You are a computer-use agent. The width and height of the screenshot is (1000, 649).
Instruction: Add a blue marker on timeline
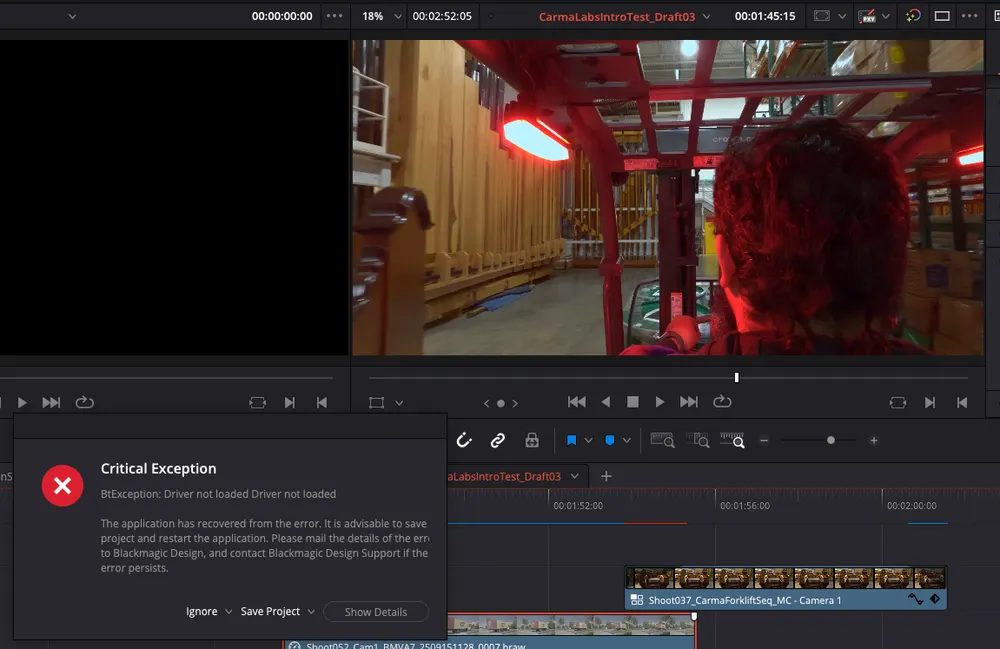coord(610,440)
